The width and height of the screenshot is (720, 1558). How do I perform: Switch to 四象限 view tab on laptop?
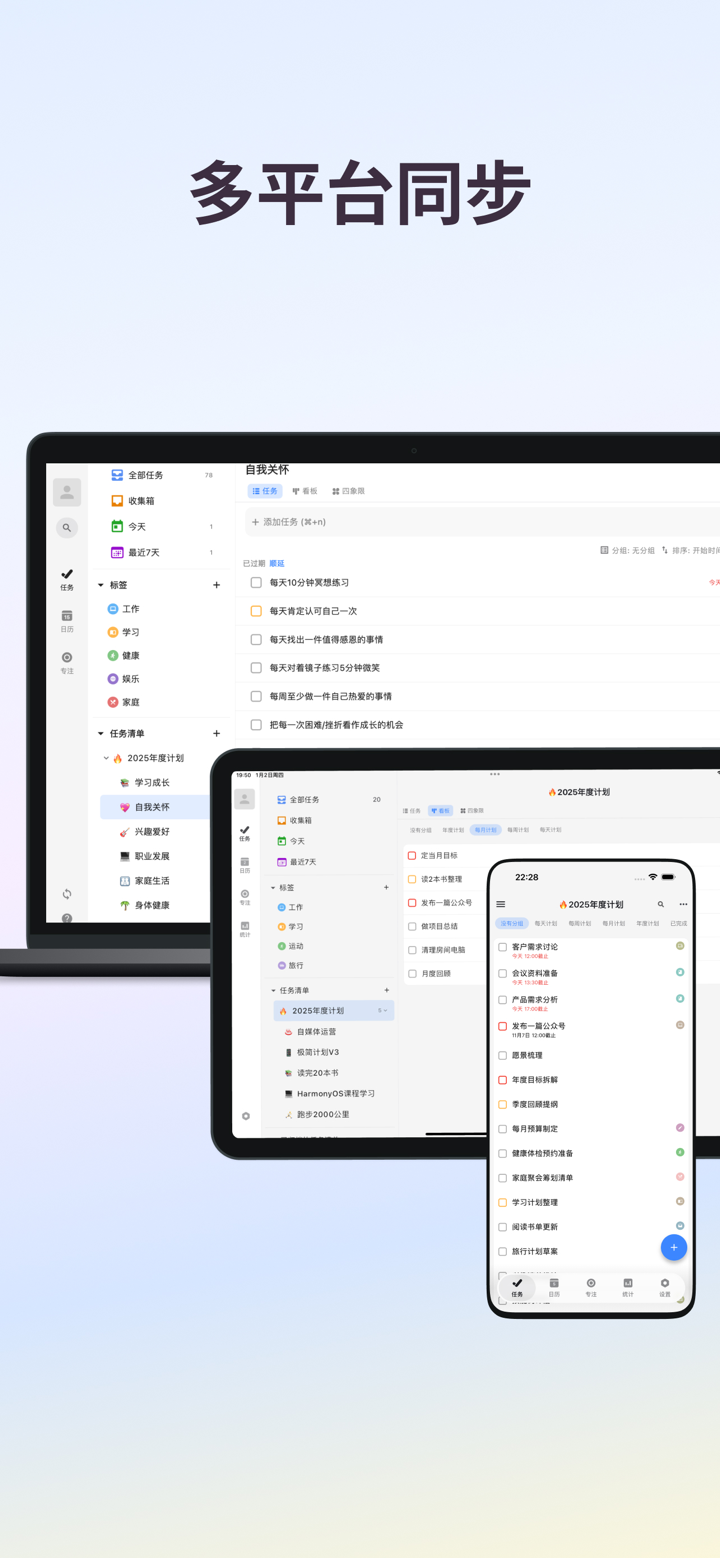349,491
